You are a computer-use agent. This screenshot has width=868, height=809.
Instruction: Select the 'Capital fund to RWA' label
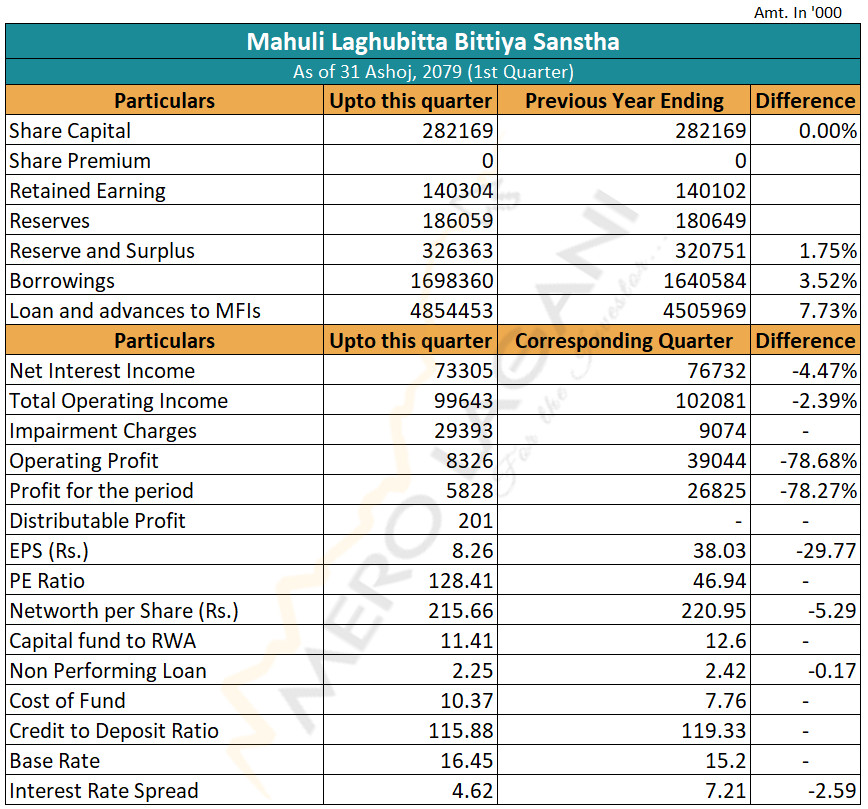[x=102, y=641]
